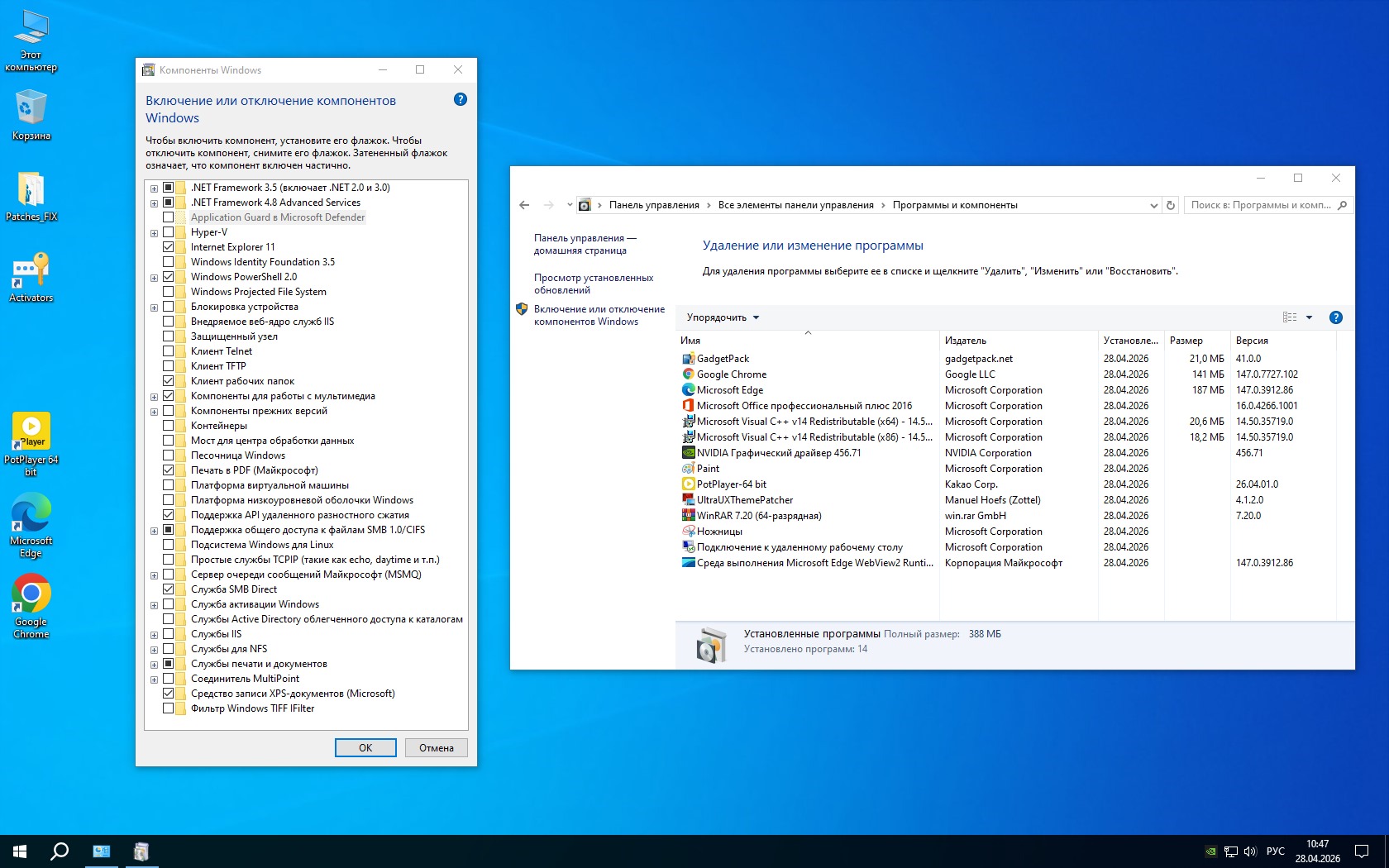Toggle the Hyper-V checkbox
1389x868 pixels.
[x=169, y=232]
